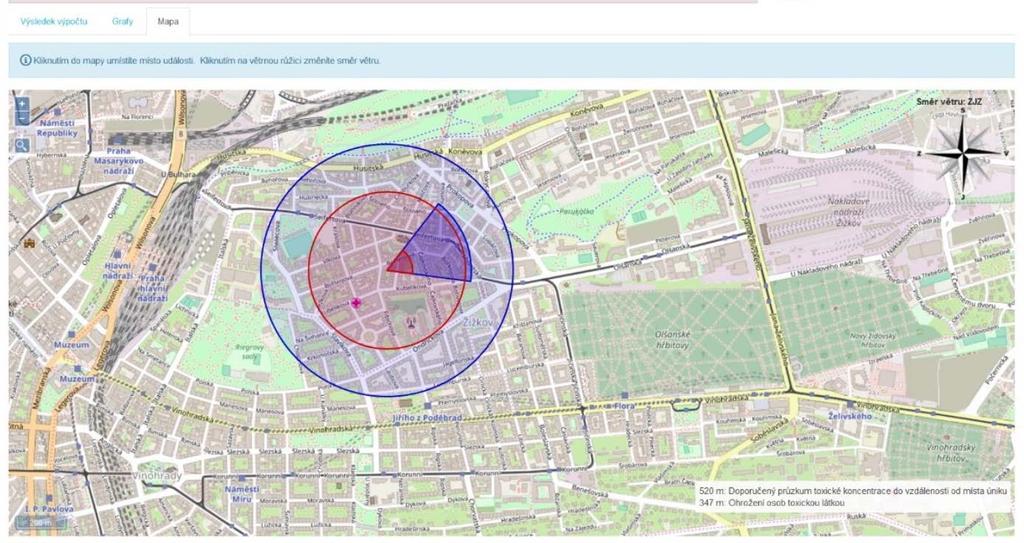Click the Hlavní nádraží metro label
This screenshot has width=1024, height=543.
click(118, 271)
